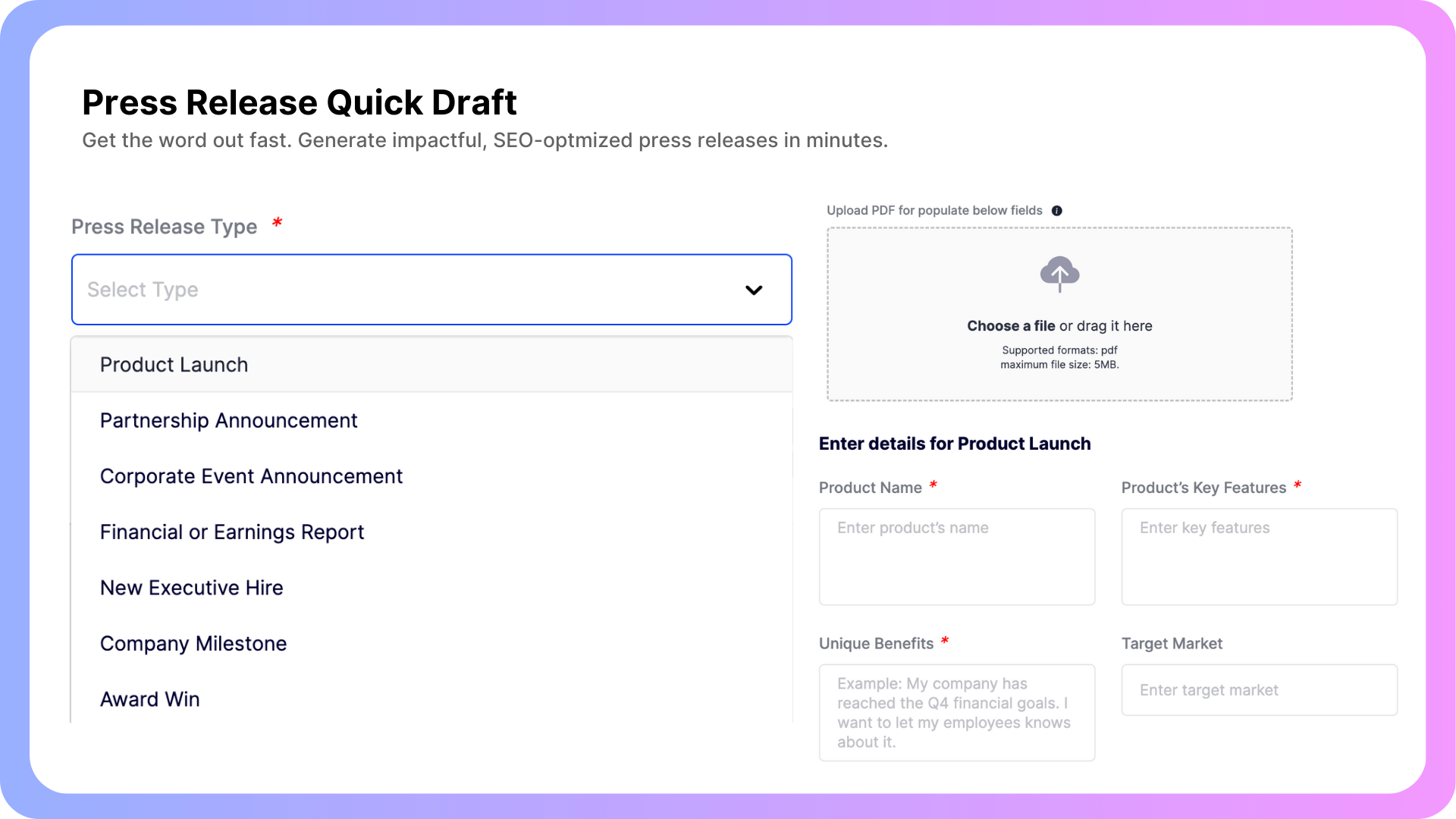Viewport: 1456px width, 819px height.
Task: Focus Product's Key Features field
Action: [x=1259, y=557]
